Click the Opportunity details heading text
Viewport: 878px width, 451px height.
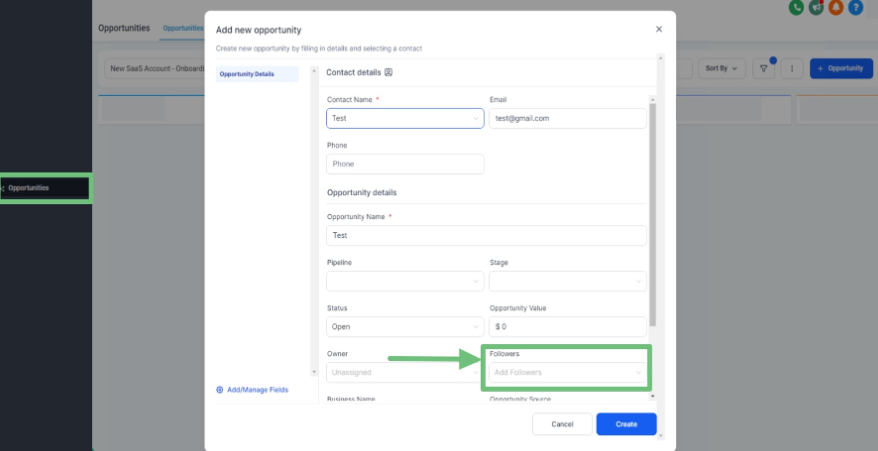click(362, 193)
